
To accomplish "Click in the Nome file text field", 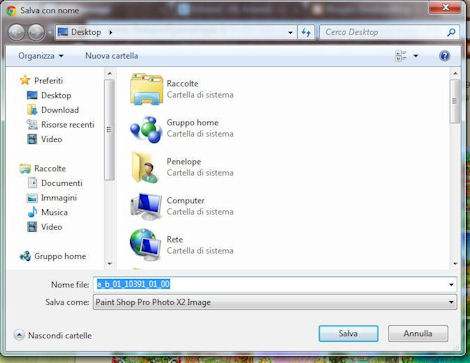I will coord(275,284).
